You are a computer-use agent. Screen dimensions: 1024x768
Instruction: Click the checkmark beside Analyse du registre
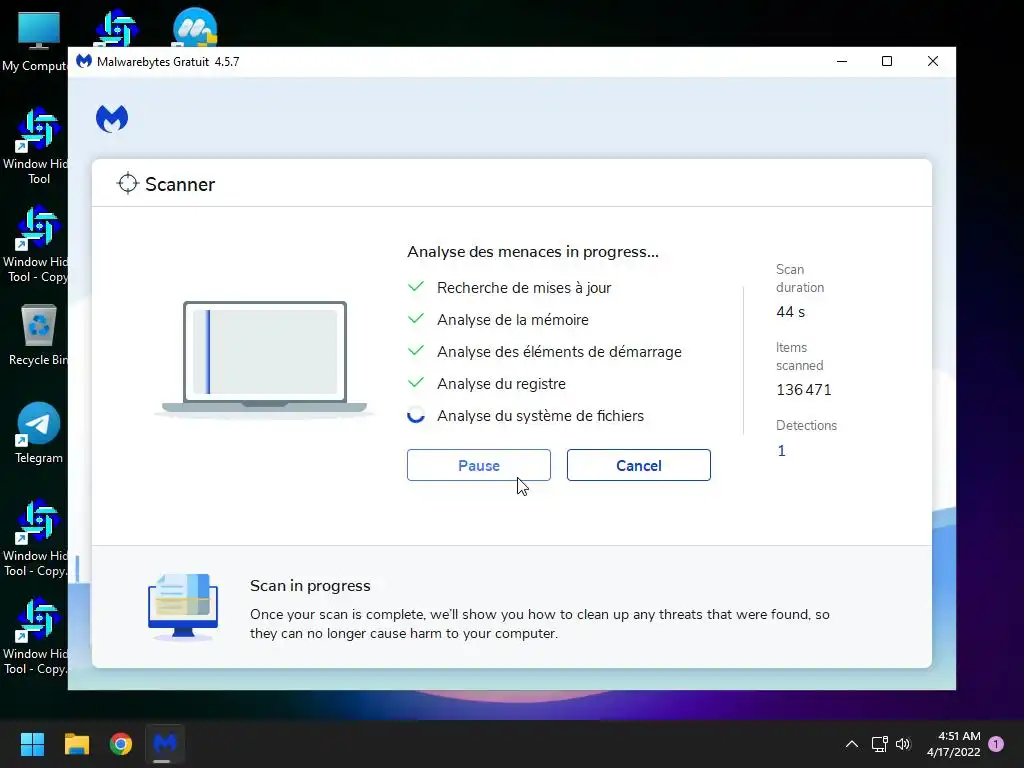pos(416,383)
